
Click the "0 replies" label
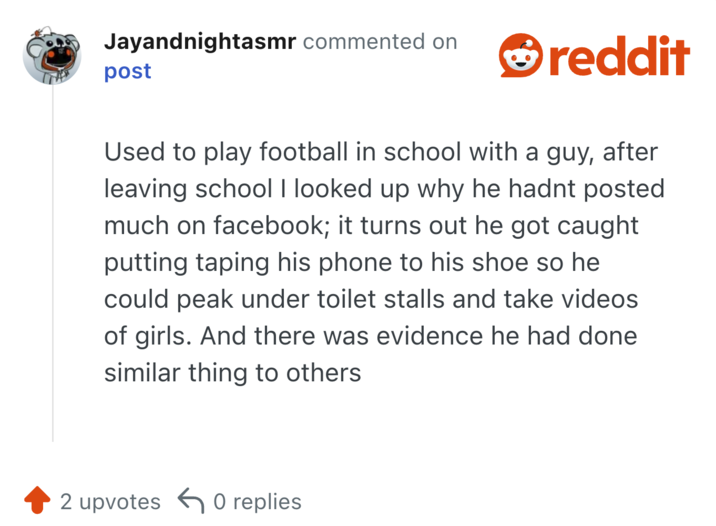(x=257, y=501)
